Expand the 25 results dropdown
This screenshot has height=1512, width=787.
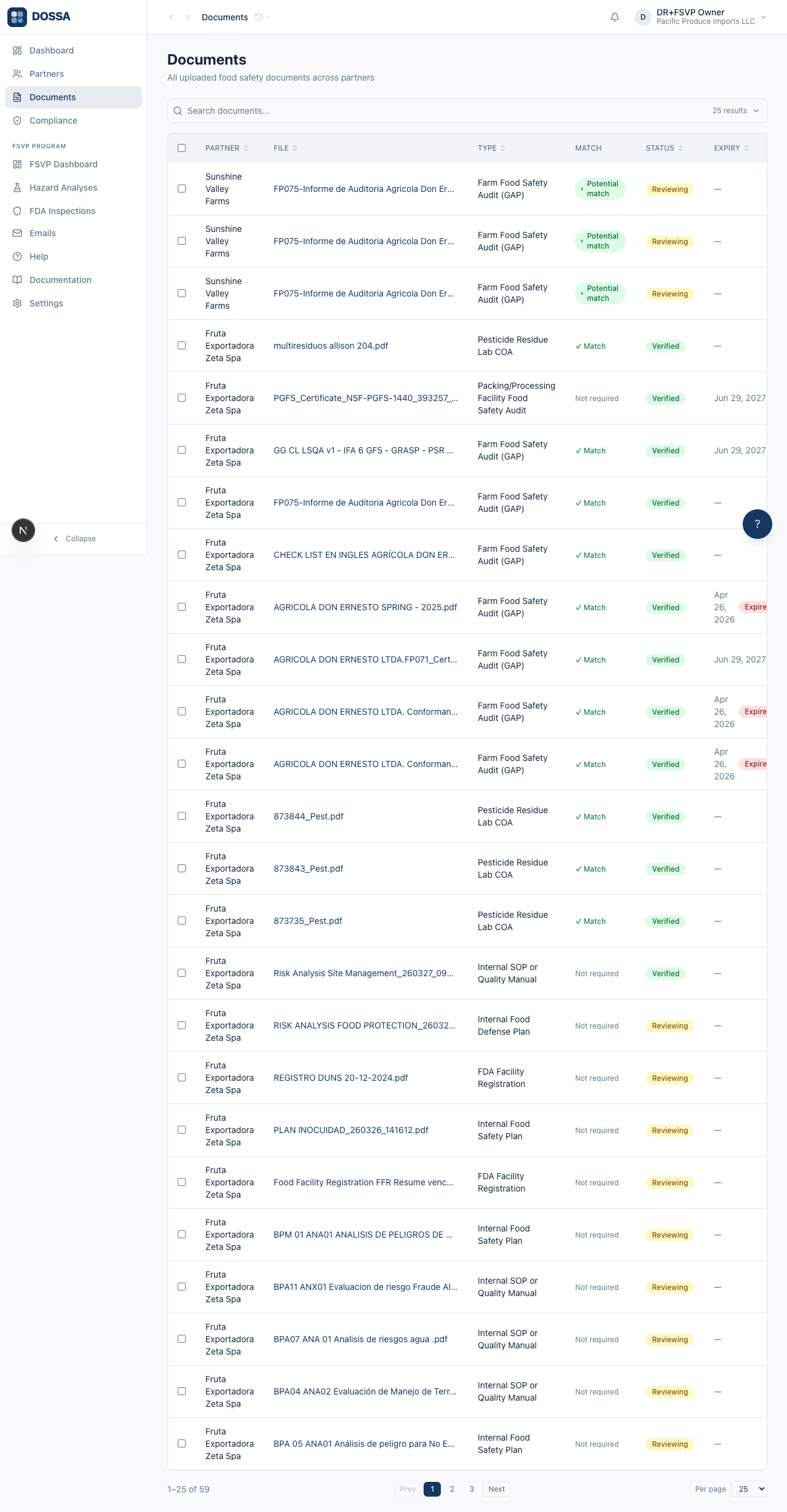(x=736, y=111)
